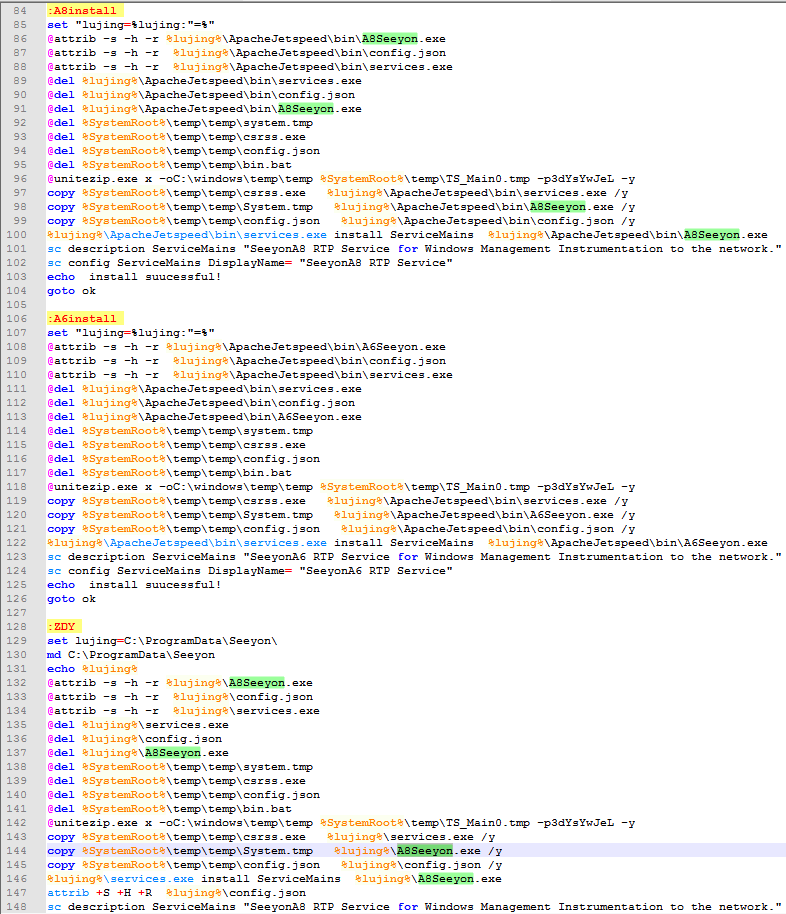
Task: Click highlighted A8Seeyon on line 144
Action: tap(424, 851)
